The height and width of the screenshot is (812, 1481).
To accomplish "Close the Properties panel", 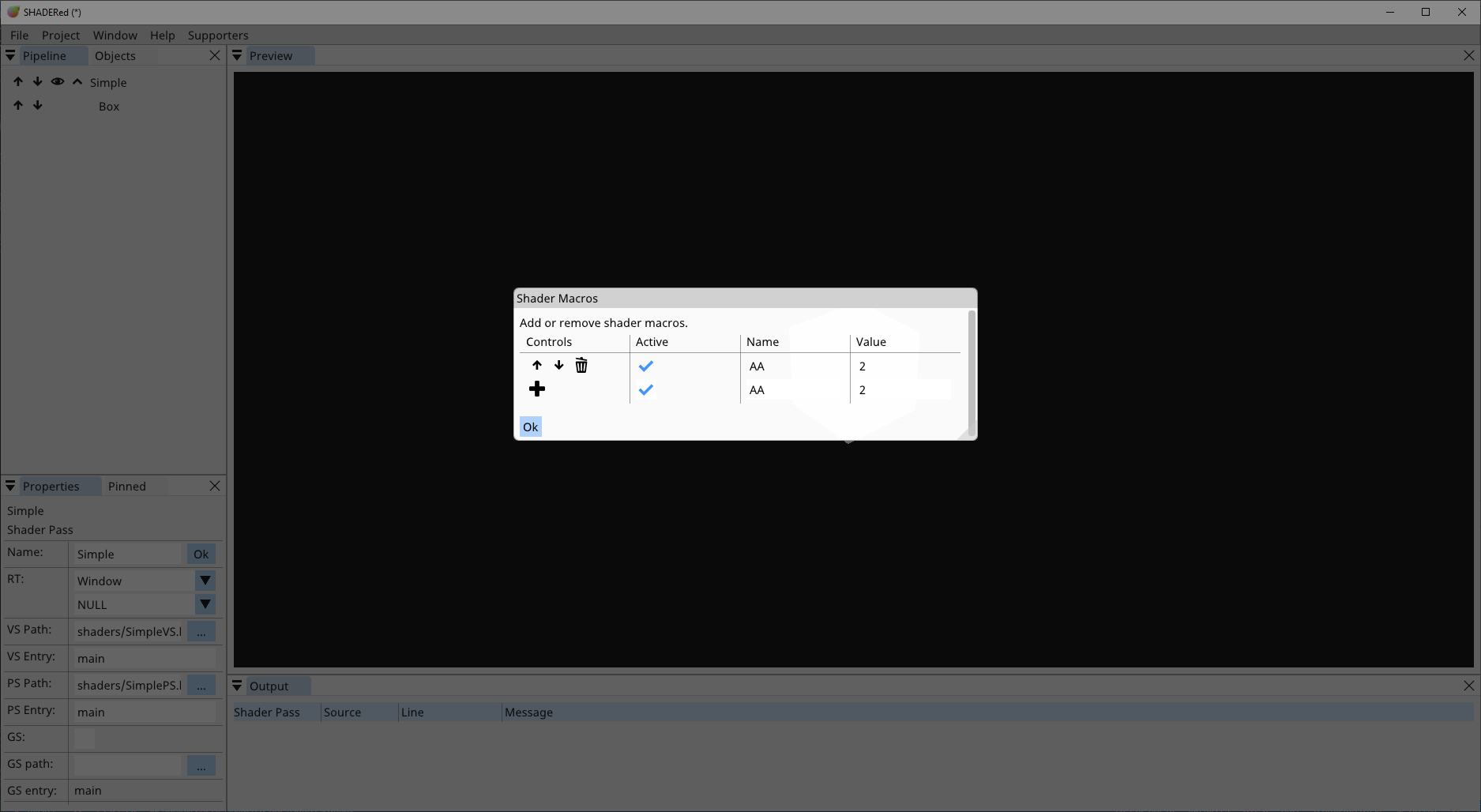I will coord(215,486).
